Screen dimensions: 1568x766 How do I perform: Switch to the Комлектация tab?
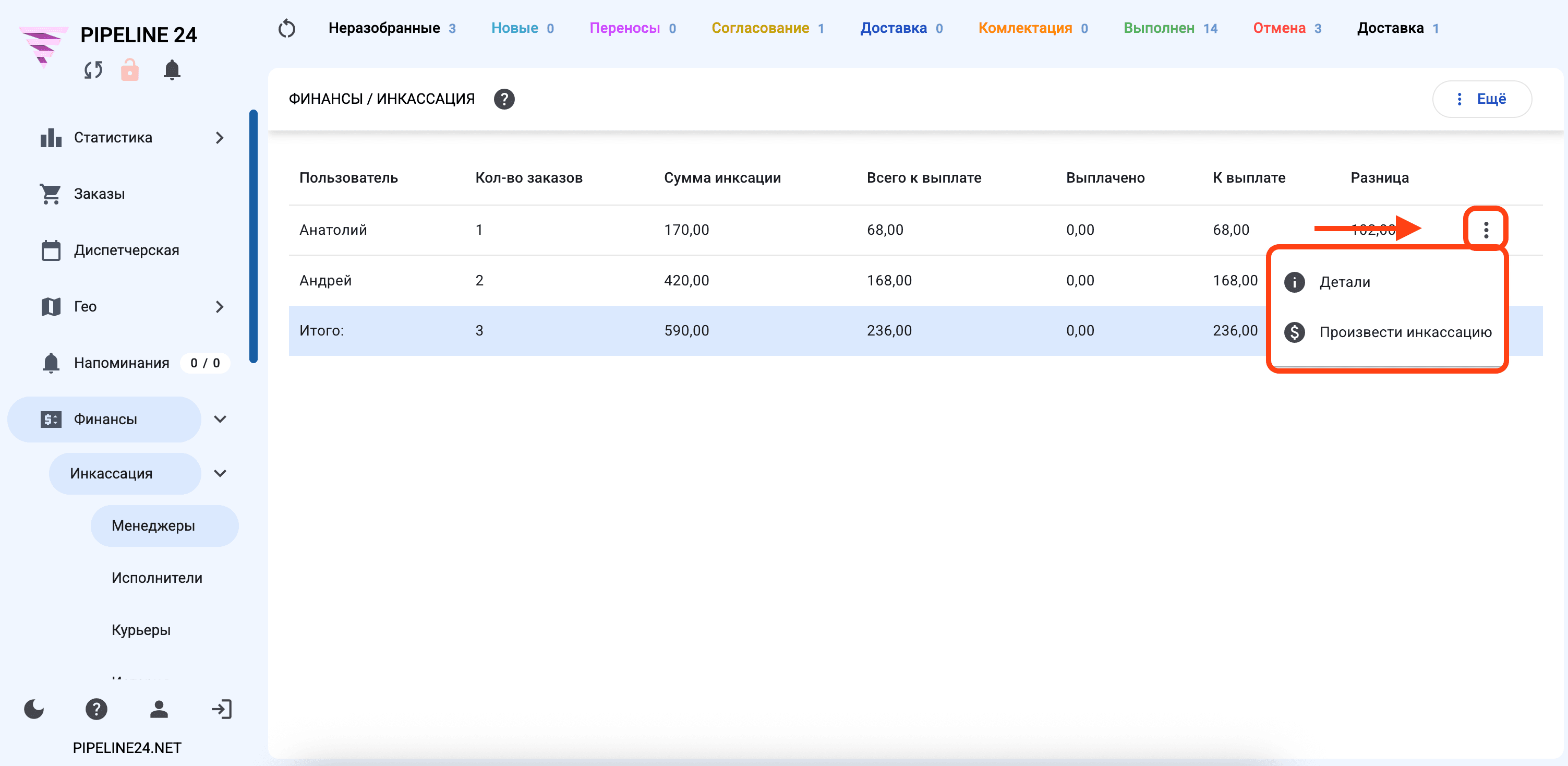coord(1033,28)
